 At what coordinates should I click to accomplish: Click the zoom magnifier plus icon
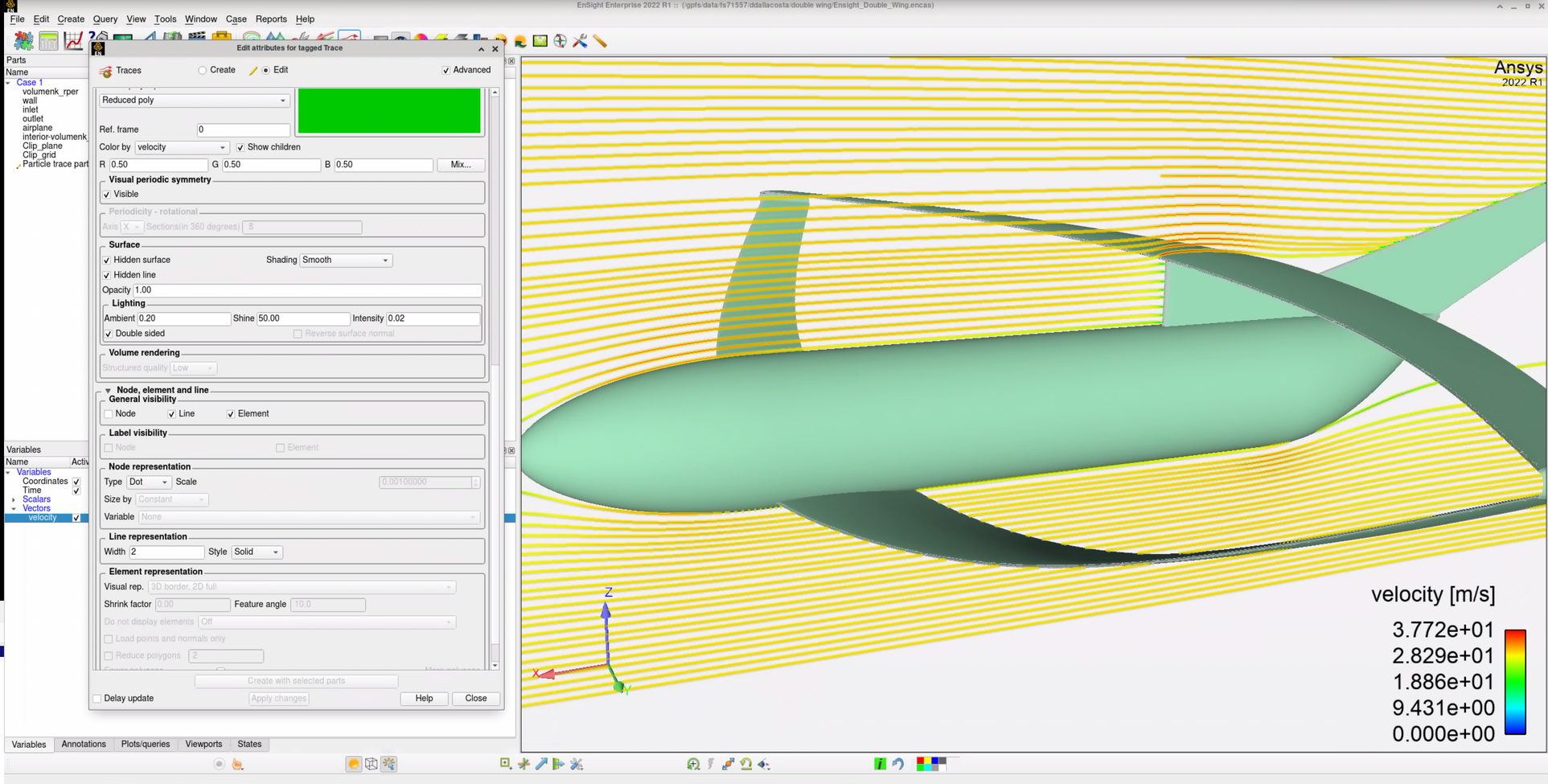pyautogui.click(x=693, y=764)
